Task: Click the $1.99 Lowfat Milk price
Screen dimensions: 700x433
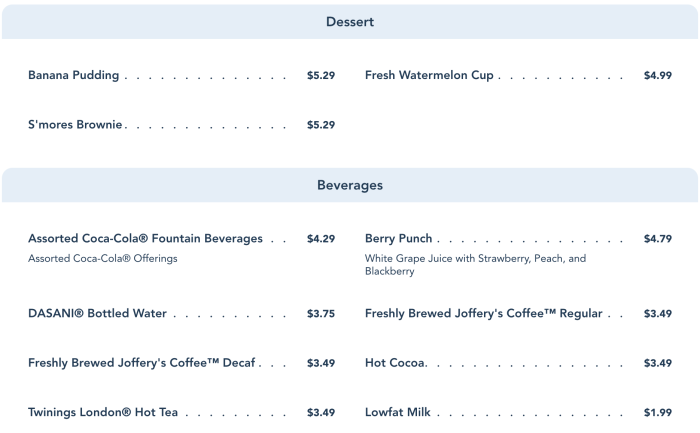Action: (657, 412)
